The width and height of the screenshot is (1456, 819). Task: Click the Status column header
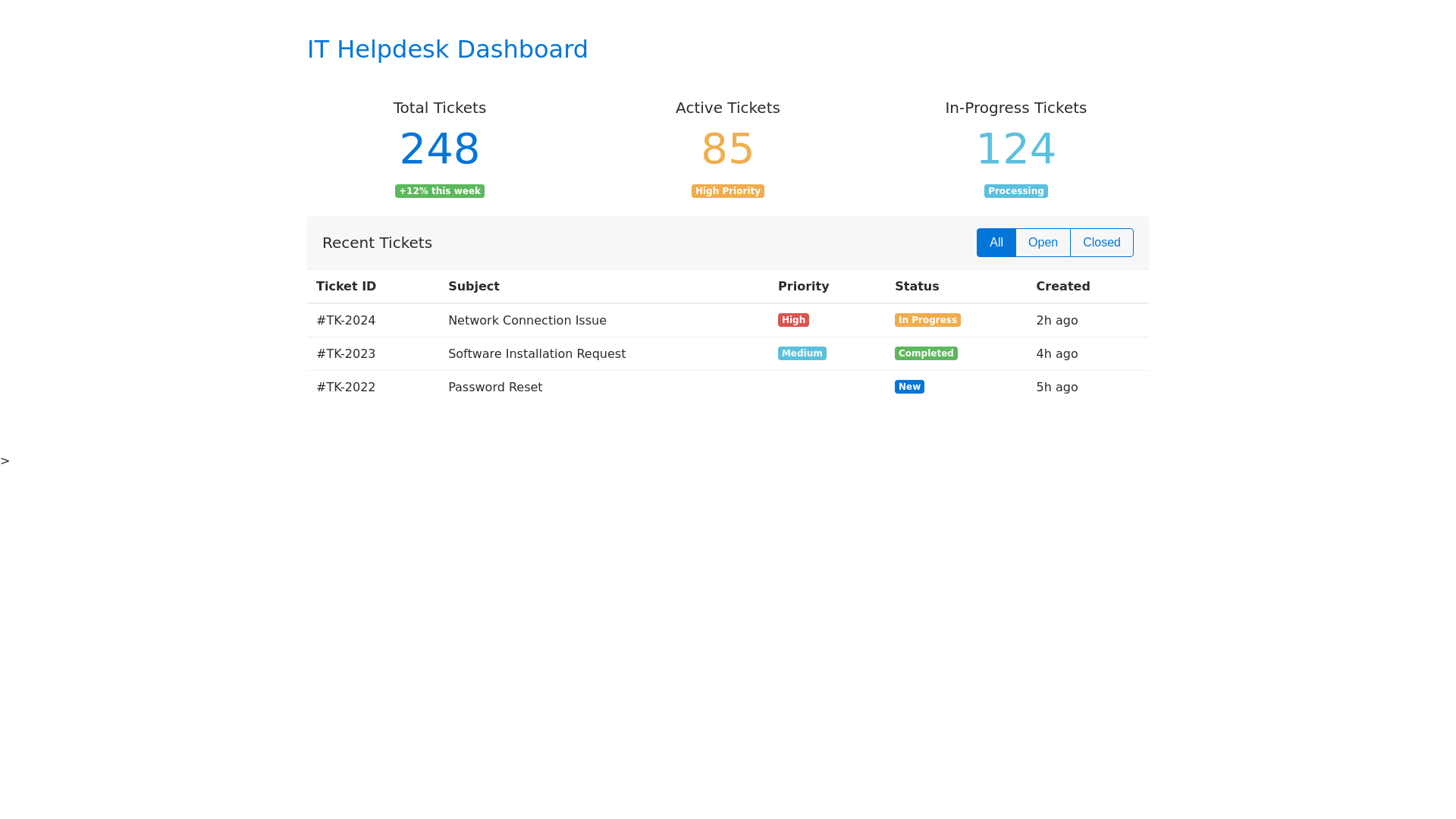[x=917, y=287]
